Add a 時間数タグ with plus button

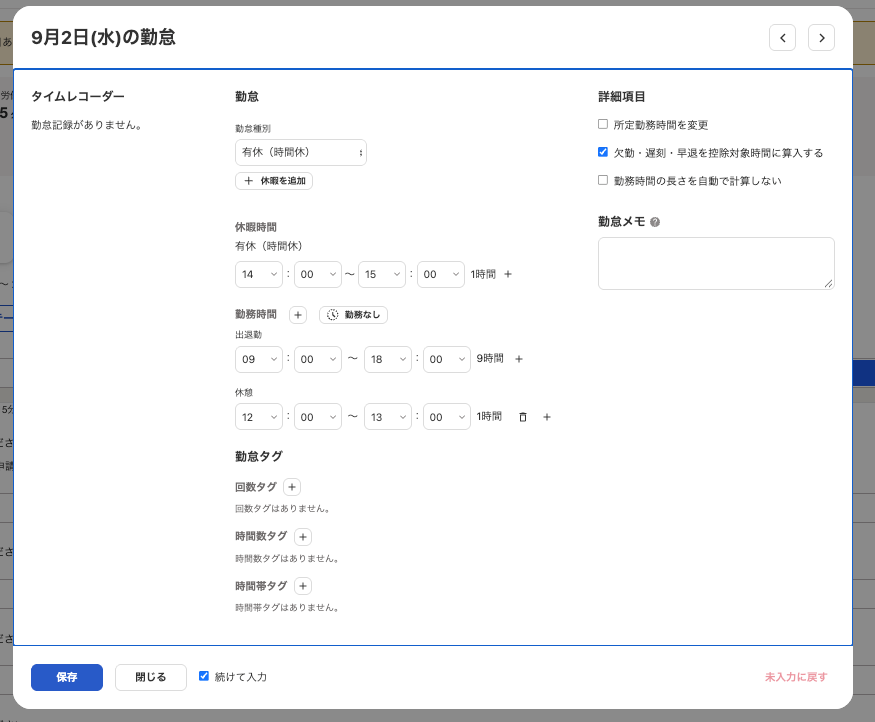pos(303,537)
